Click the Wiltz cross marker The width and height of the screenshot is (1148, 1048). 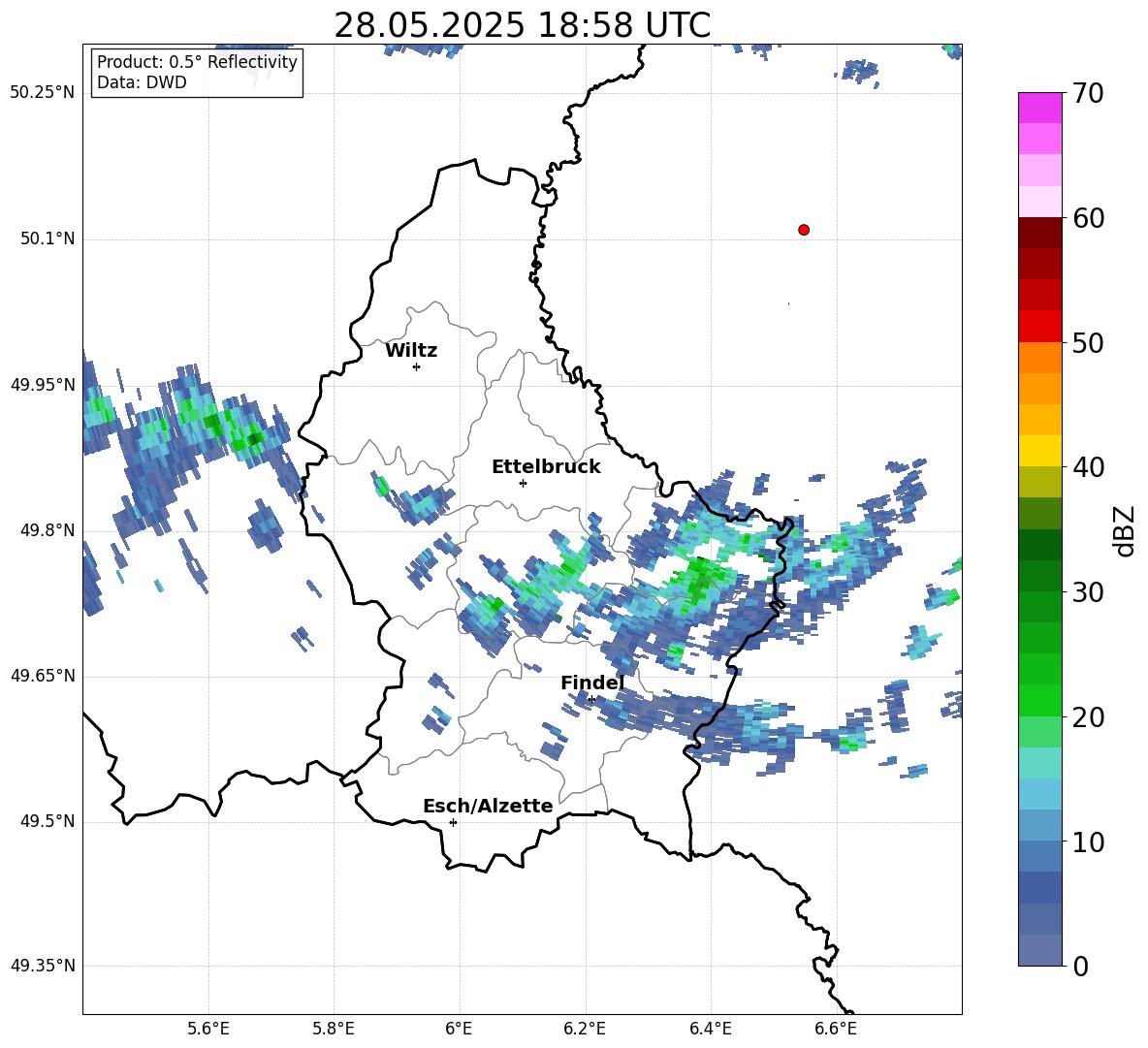tap(417, 366)
